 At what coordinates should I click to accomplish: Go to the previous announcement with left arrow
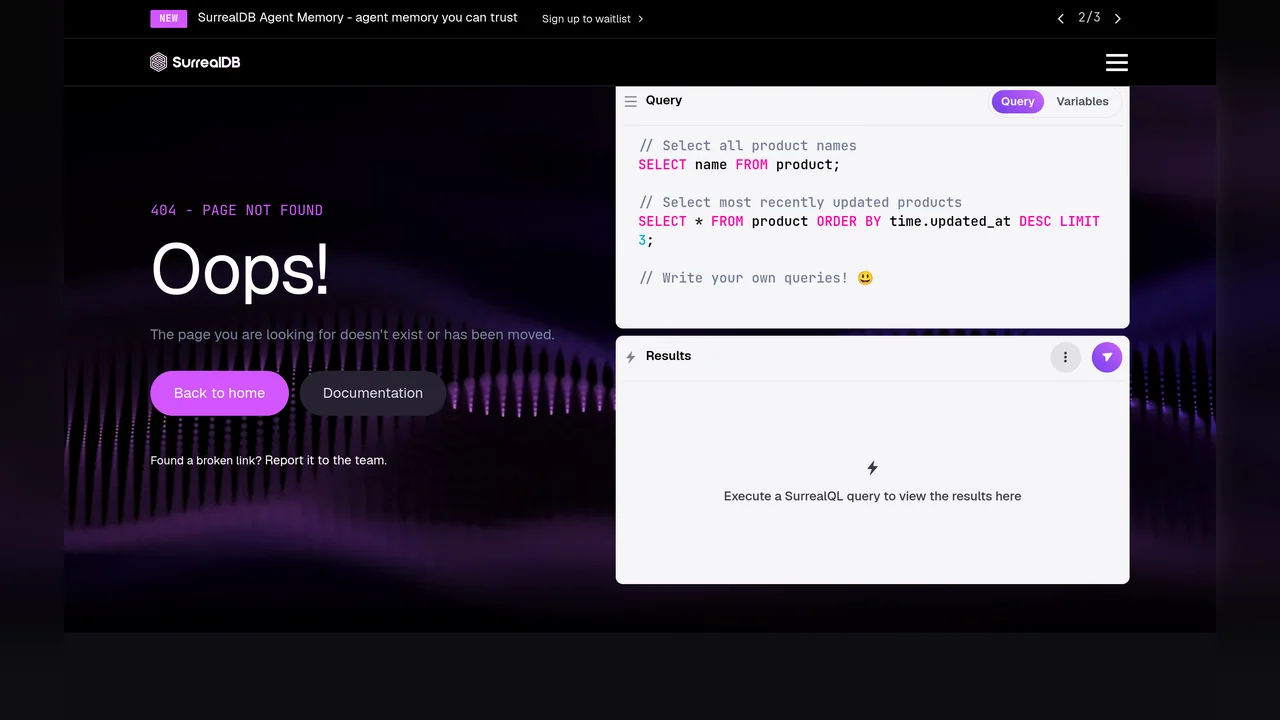1061,19
